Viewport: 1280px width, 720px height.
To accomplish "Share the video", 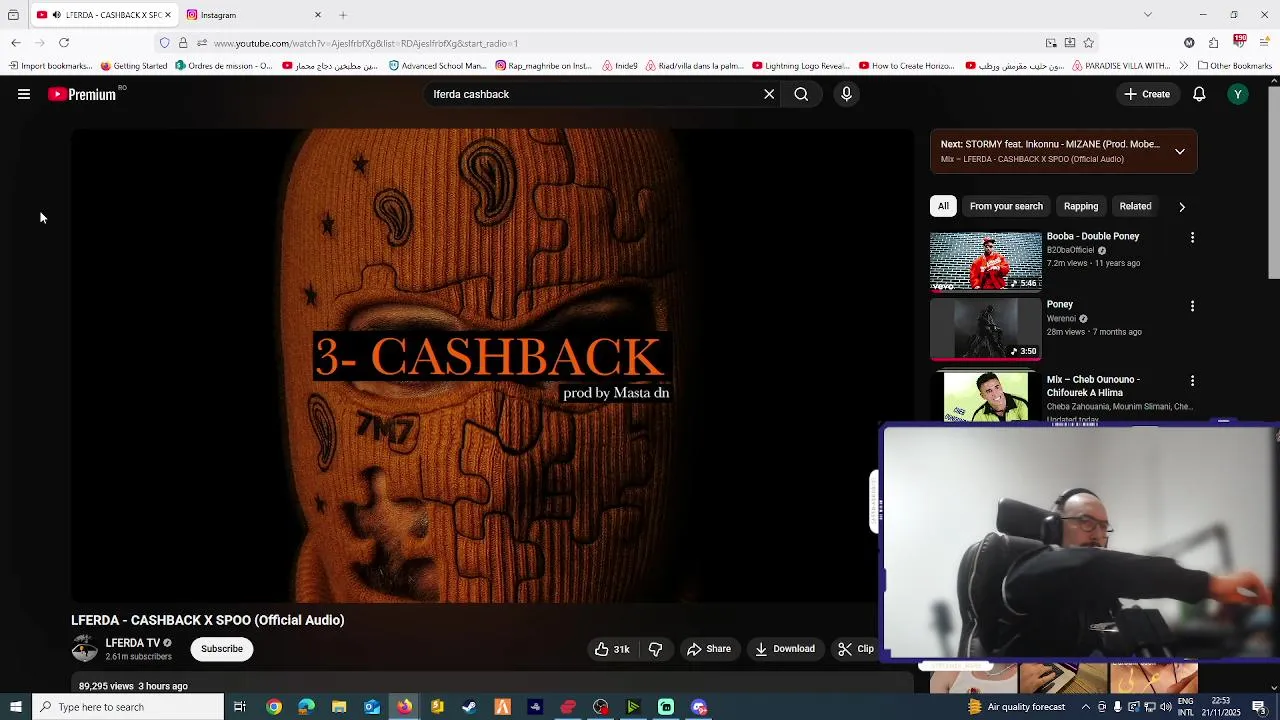I will 709,649.
